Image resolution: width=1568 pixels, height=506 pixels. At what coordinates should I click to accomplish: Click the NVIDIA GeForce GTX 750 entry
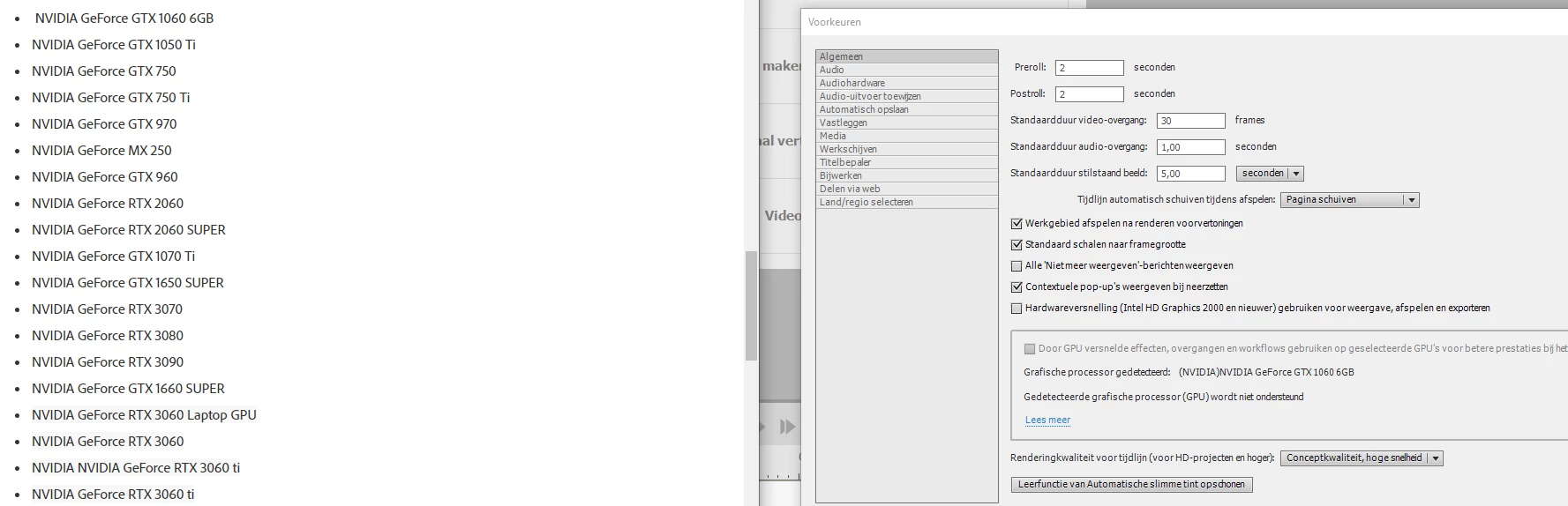[x=104, y=71]
